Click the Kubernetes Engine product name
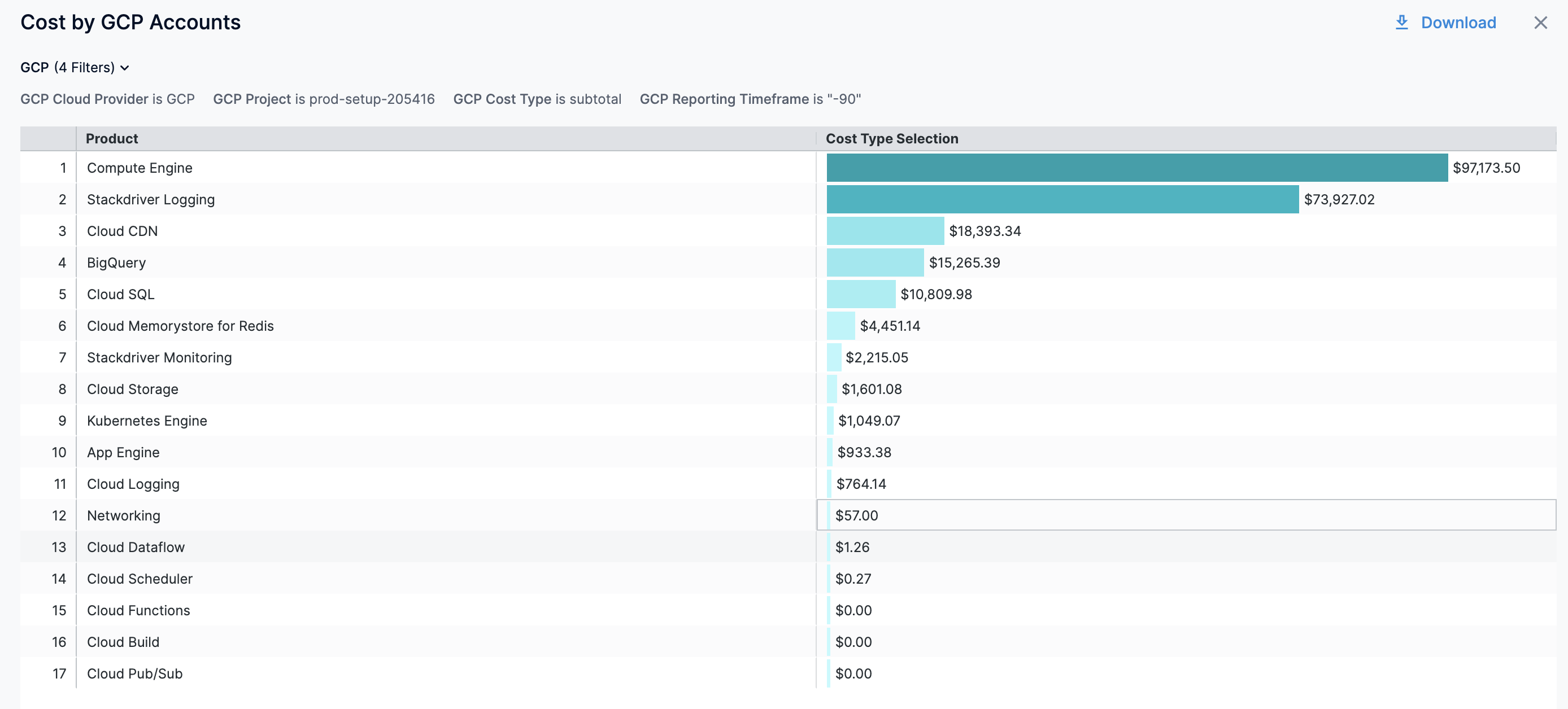The image size is (1568, 709). [147, 421]
